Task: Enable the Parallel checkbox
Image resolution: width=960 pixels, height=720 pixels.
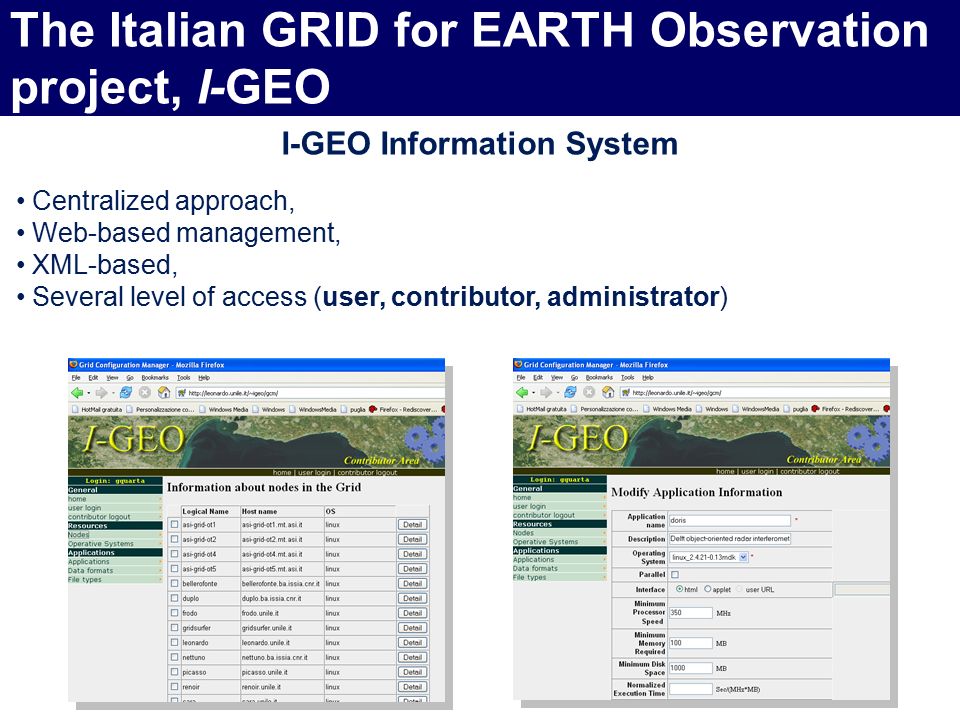Action: pyautogui.click(x=675, y=575)
